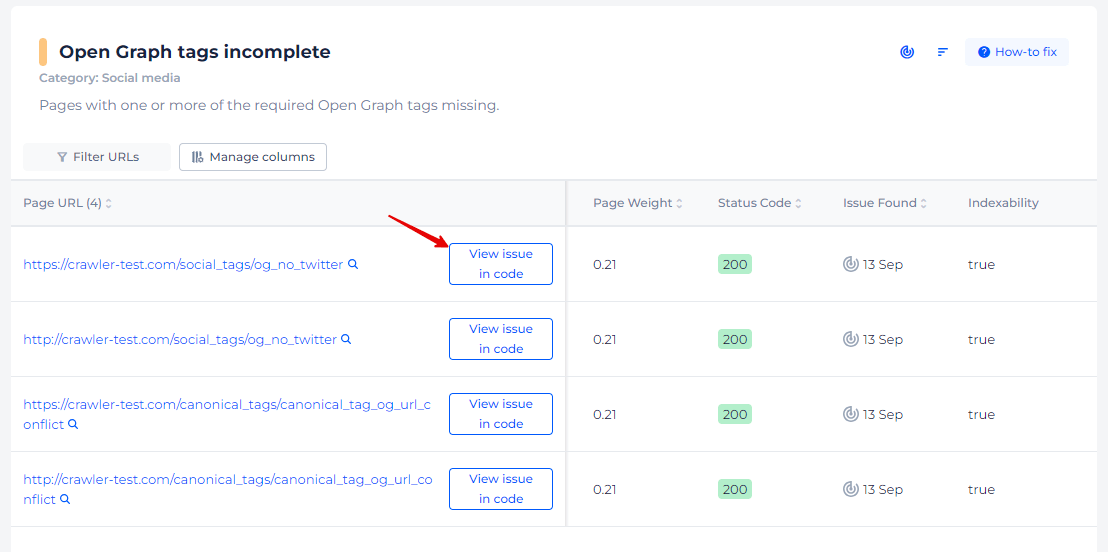Click 200 status badge in https og_no_twitter row

pyautogui.click(x=735, y=264)
